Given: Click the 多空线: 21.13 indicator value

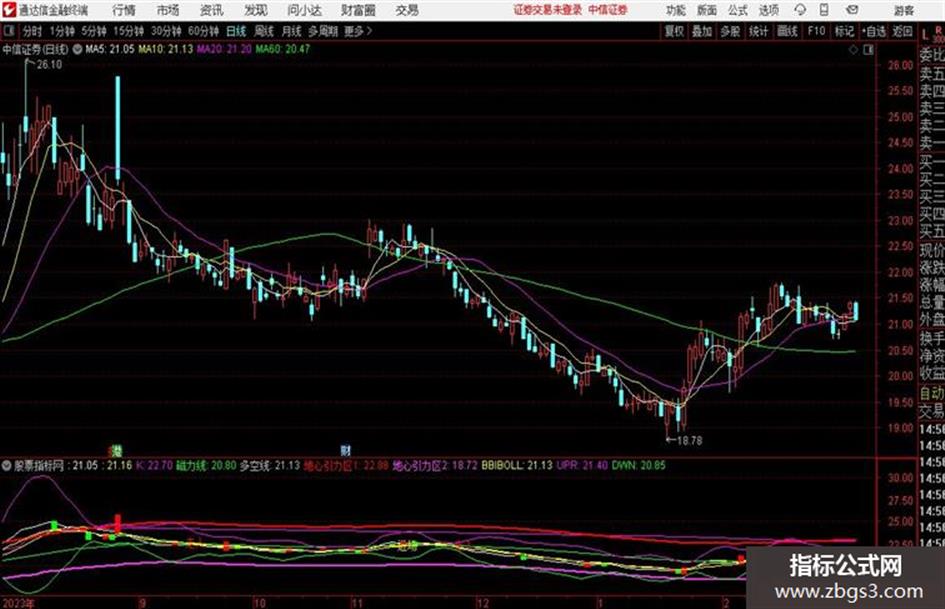Looking at the screenshot, I should coord(270,465).
